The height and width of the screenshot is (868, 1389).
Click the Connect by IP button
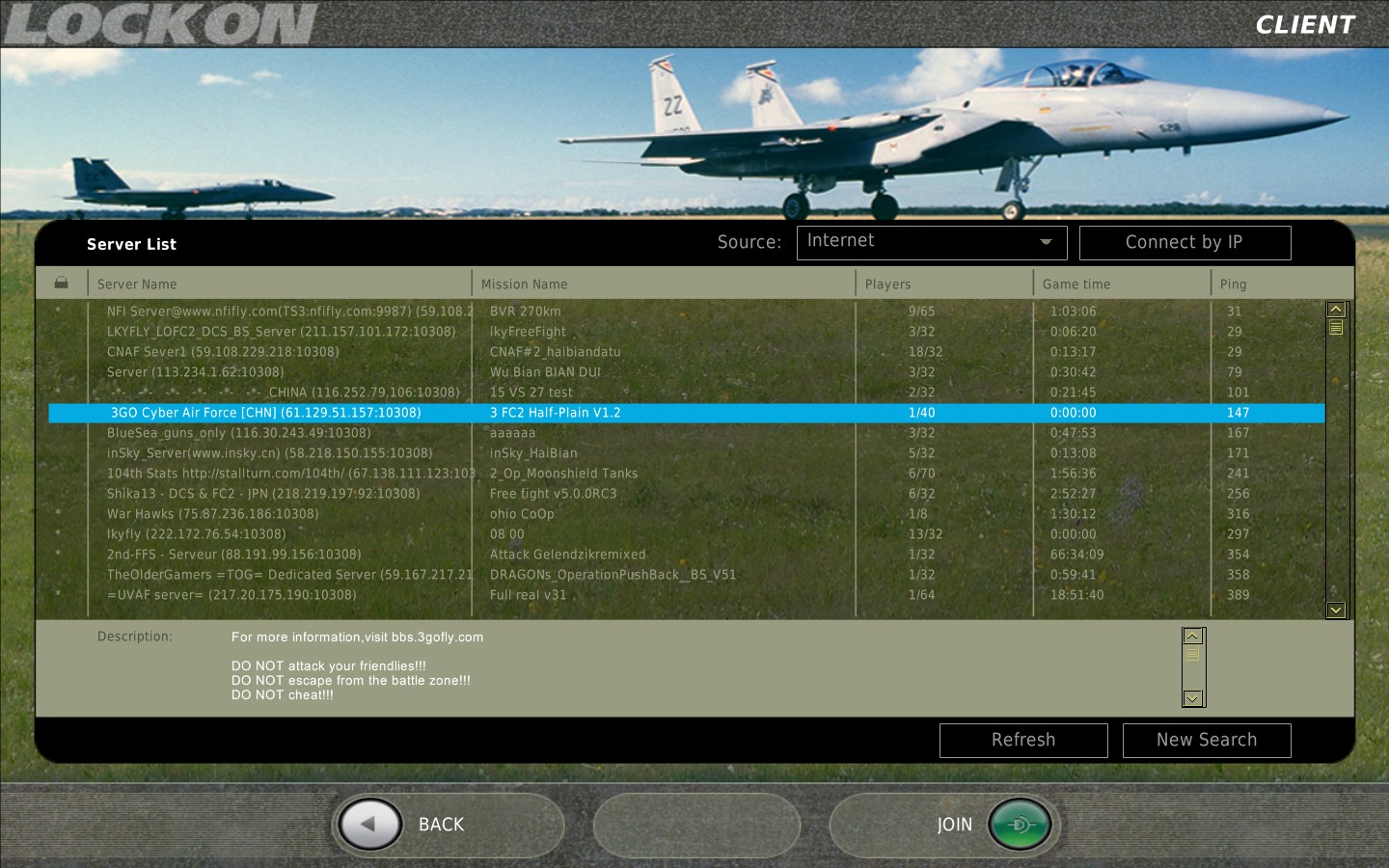[1185, 243]
